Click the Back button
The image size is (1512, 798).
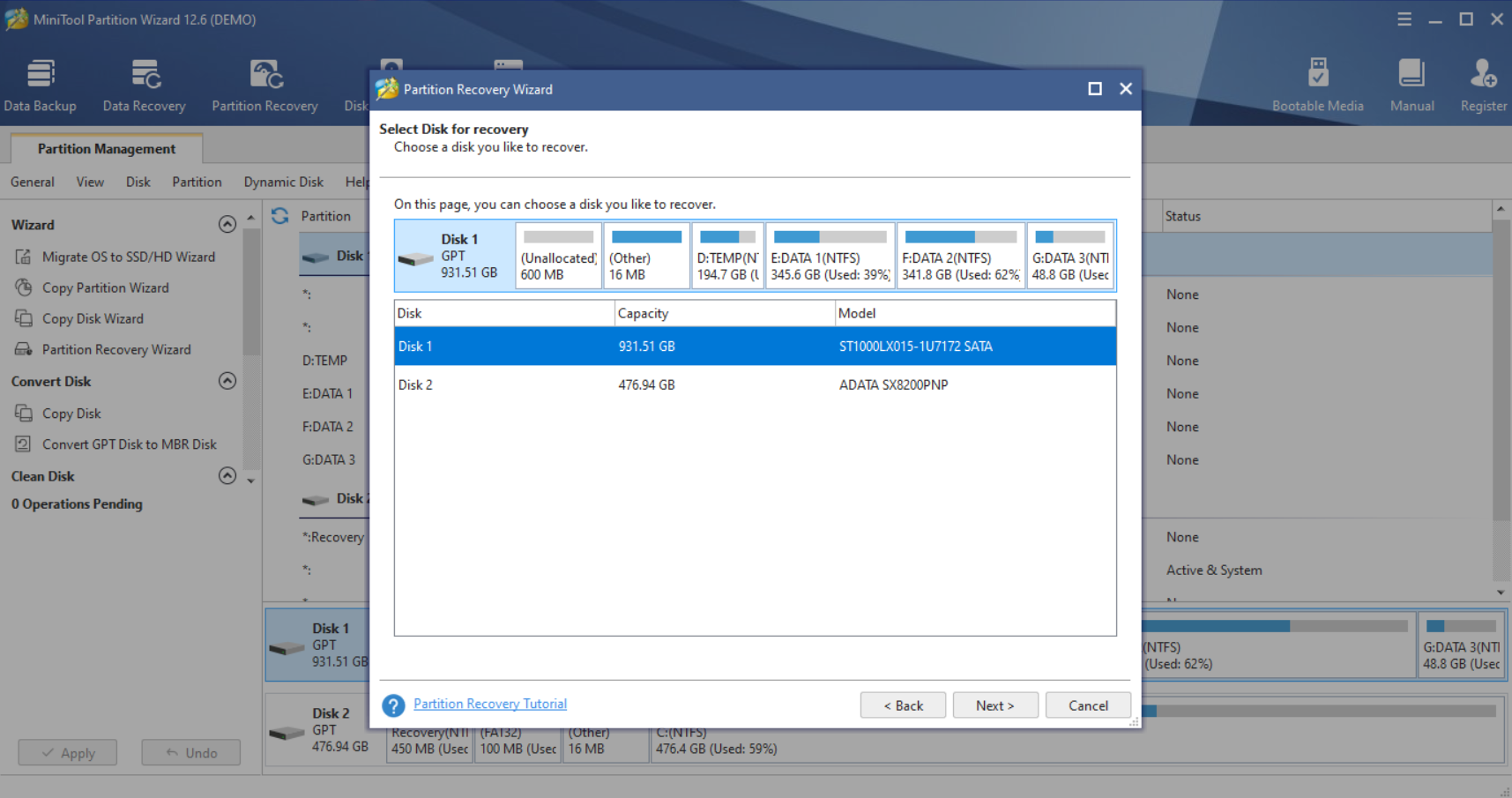pyautogui.click(x=903, y=705)
